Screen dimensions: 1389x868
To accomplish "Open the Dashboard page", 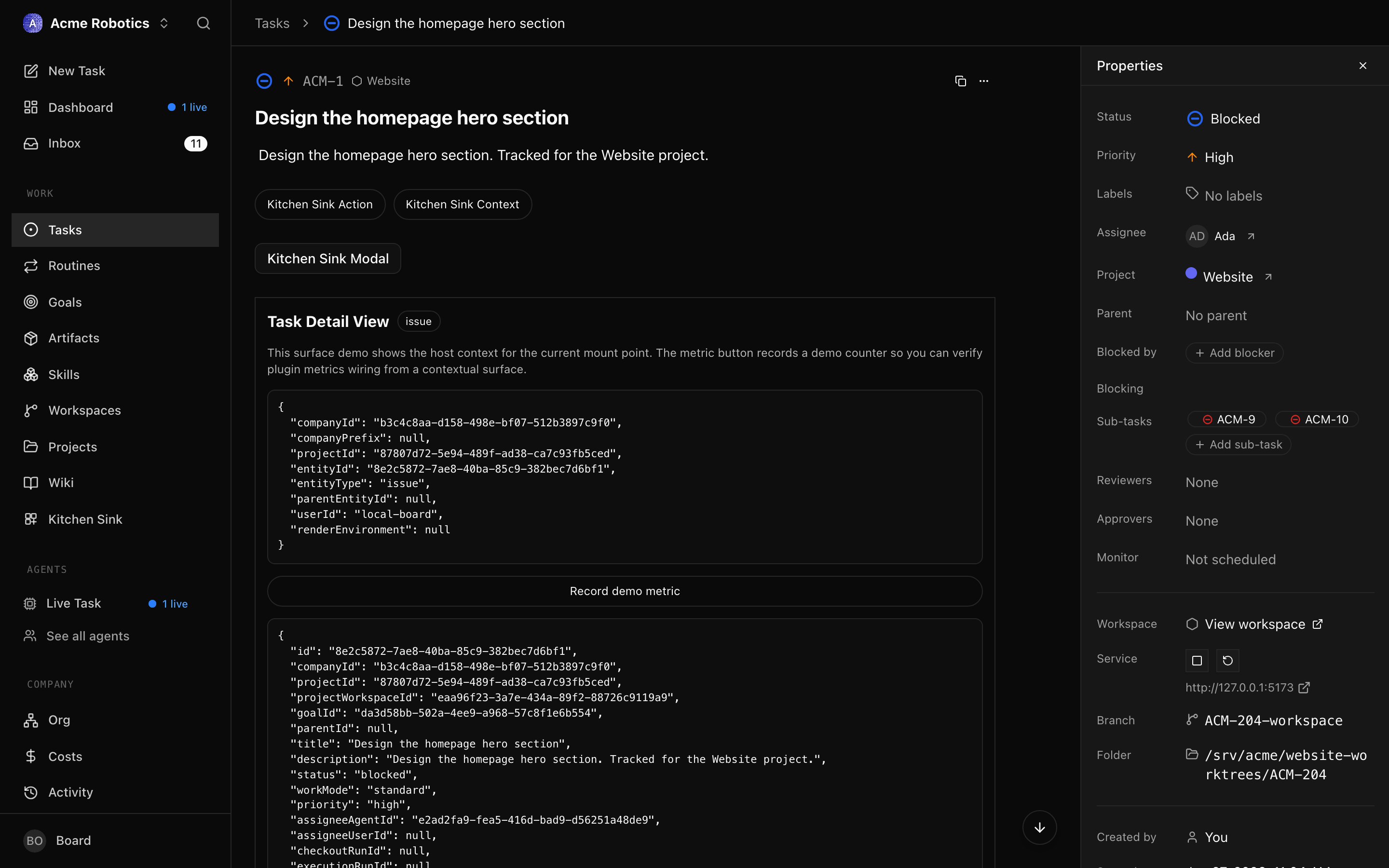I will (x=115, y=108).
